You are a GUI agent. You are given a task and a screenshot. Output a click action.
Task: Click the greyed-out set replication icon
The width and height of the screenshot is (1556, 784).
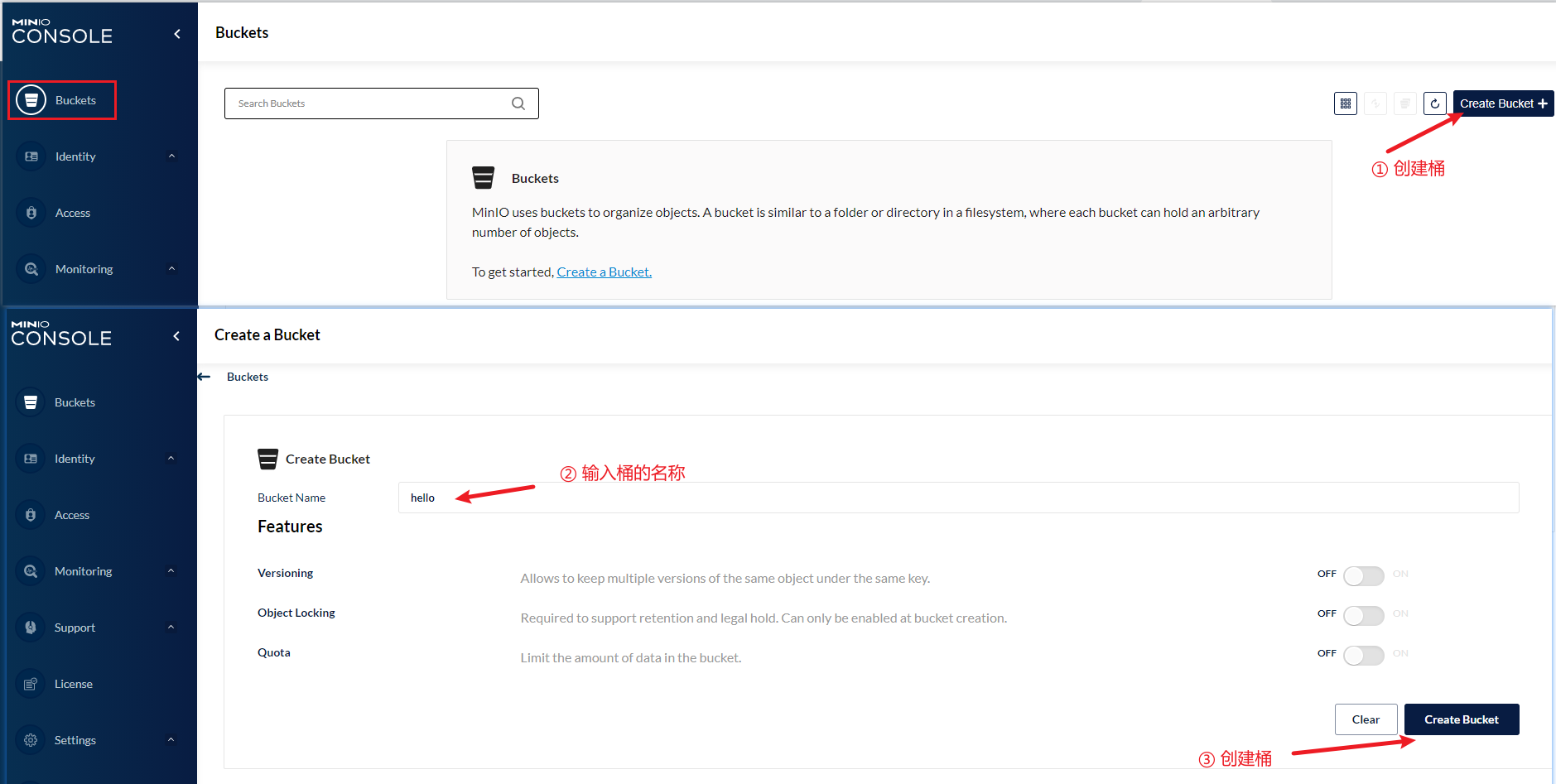1375,103
